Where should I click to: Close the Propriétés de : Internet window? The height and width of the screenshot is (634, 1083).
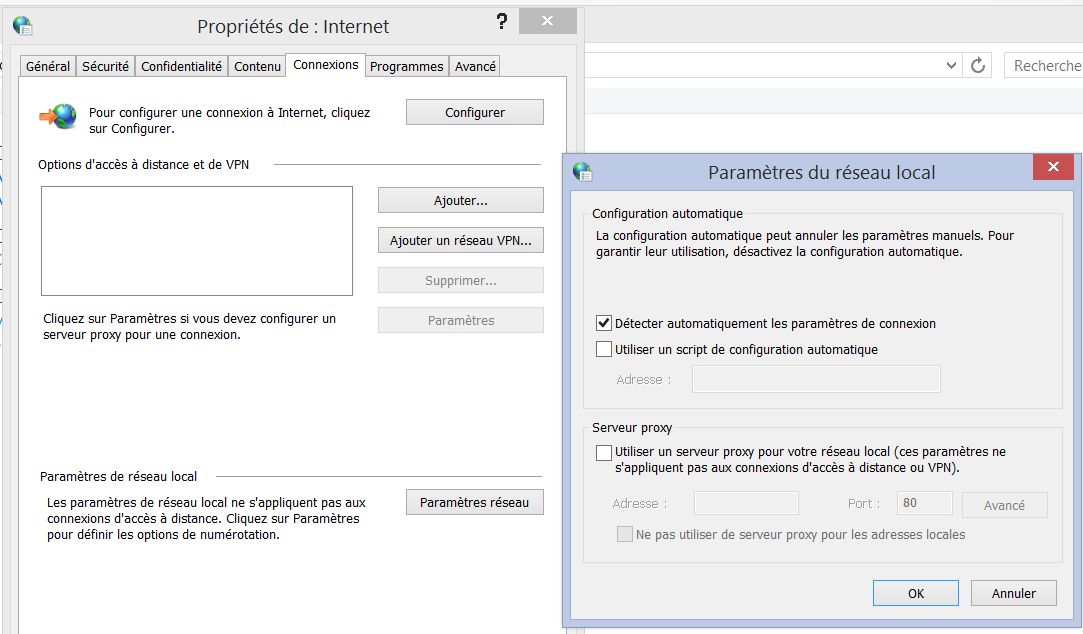click(547, 21)
